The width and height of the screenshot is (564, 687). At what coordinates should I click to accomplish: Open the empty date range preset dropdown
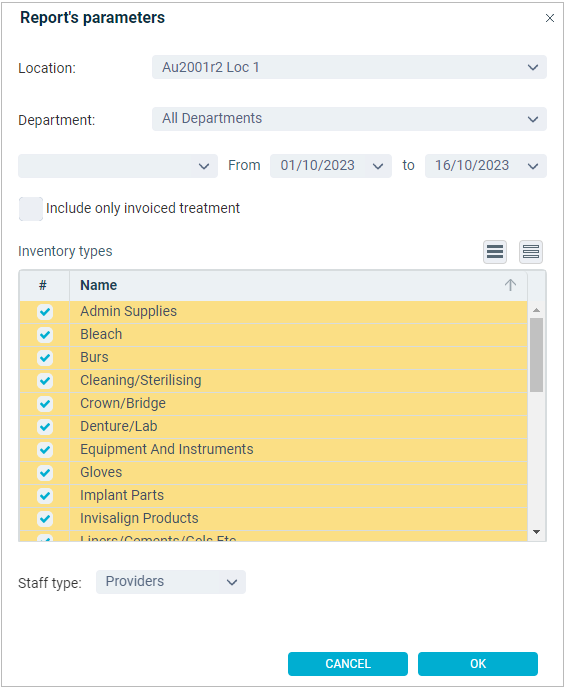tap(118, 166)
